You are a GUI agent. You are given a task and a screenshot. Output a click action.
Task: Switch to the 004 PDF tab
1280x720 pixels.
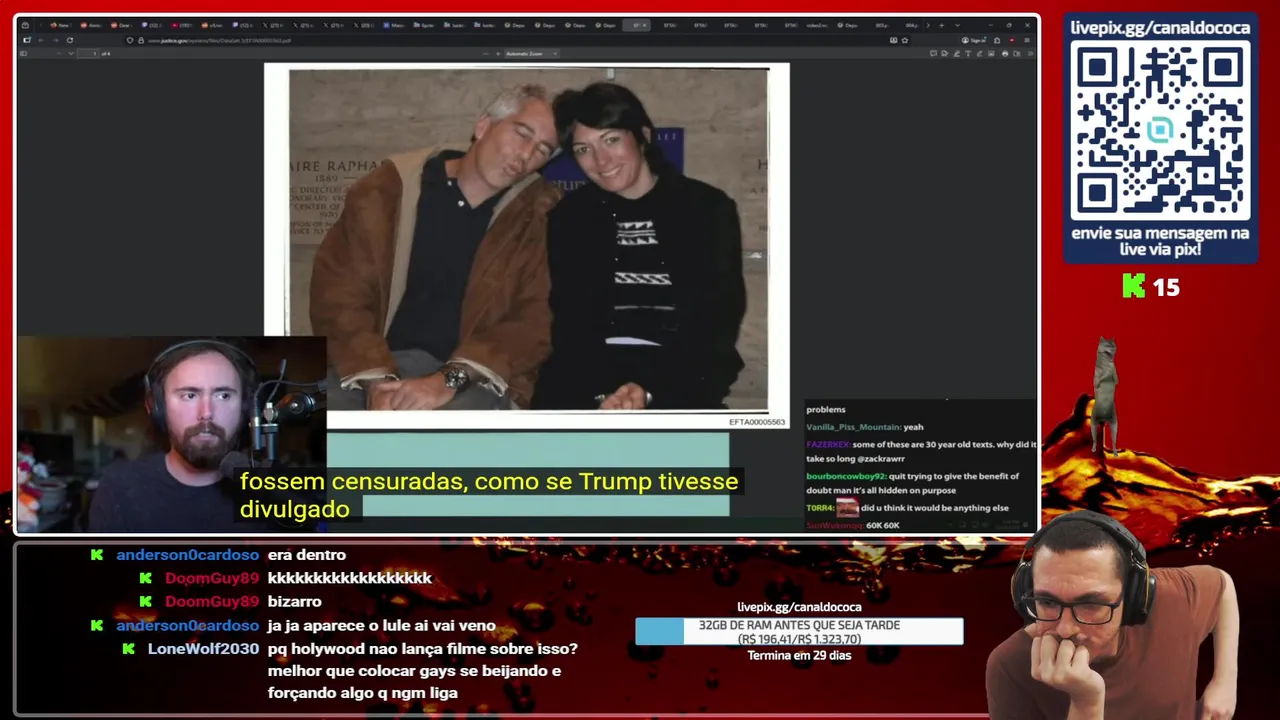(x=911, y=25)
